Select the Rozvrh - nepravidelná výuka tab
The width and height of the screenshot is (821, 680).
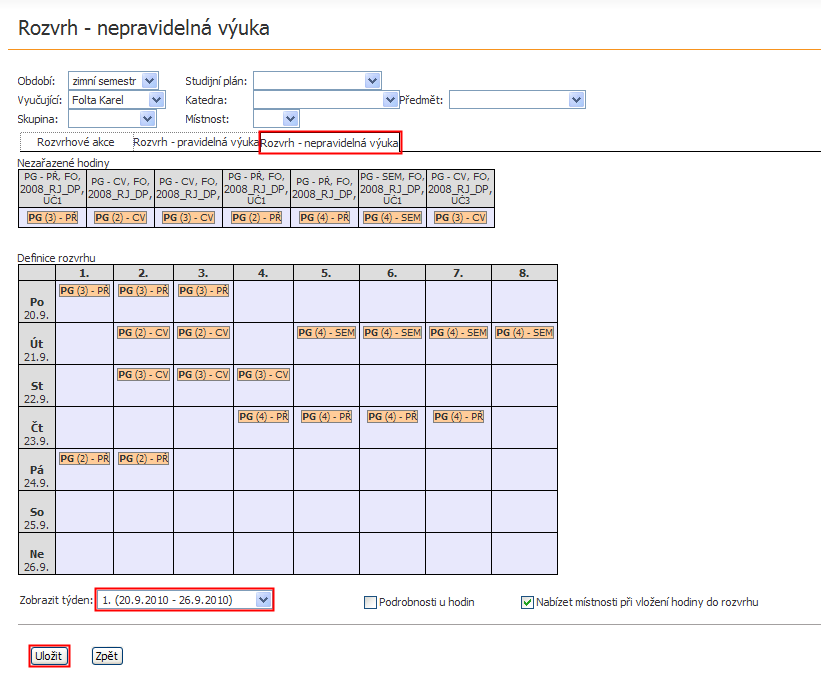tap(330, 143)
